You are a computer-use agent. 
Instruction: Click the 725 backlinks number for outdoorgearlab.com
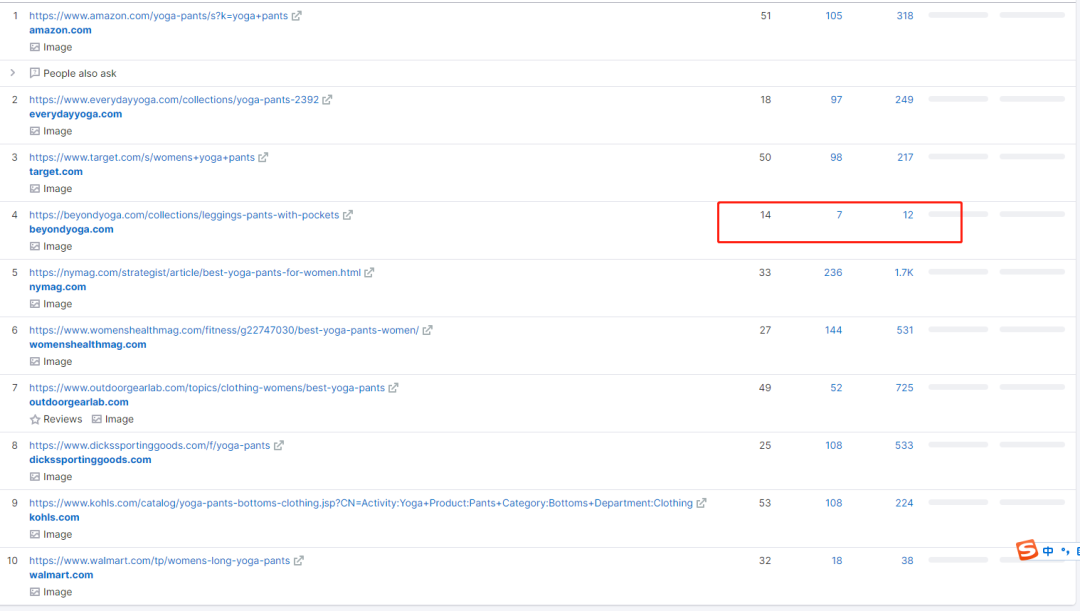904,388
